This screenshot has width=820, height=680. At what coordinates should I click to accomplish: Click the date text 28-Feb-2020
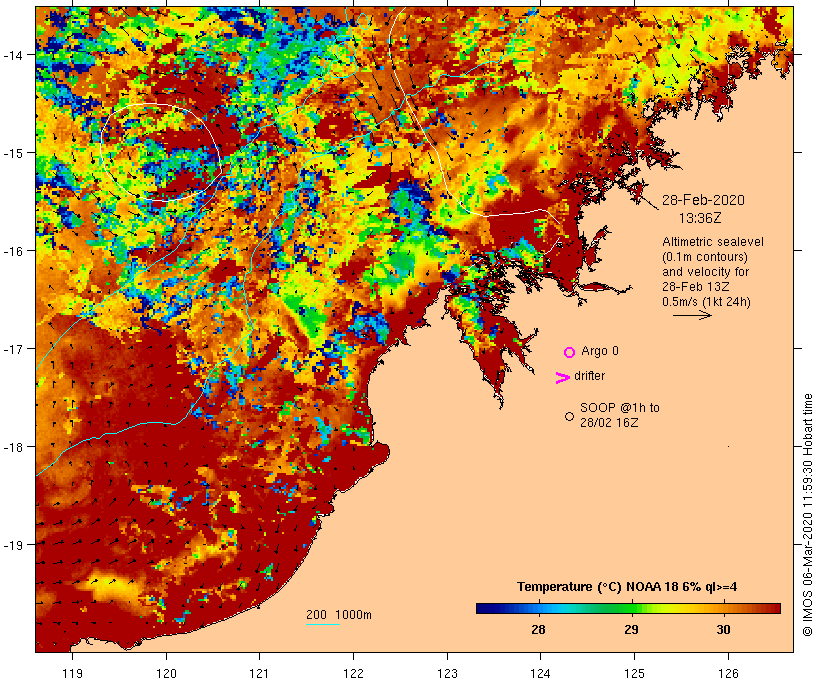tap(703, 200)
